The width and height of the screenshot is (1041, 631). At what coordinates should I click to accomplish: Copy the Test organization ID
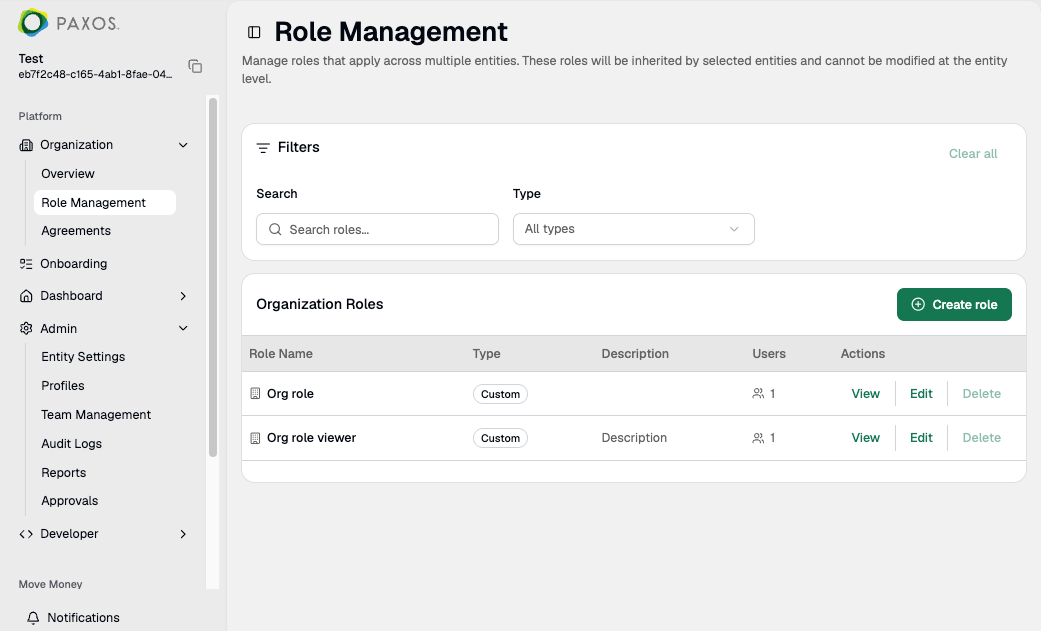pos(195,66)
